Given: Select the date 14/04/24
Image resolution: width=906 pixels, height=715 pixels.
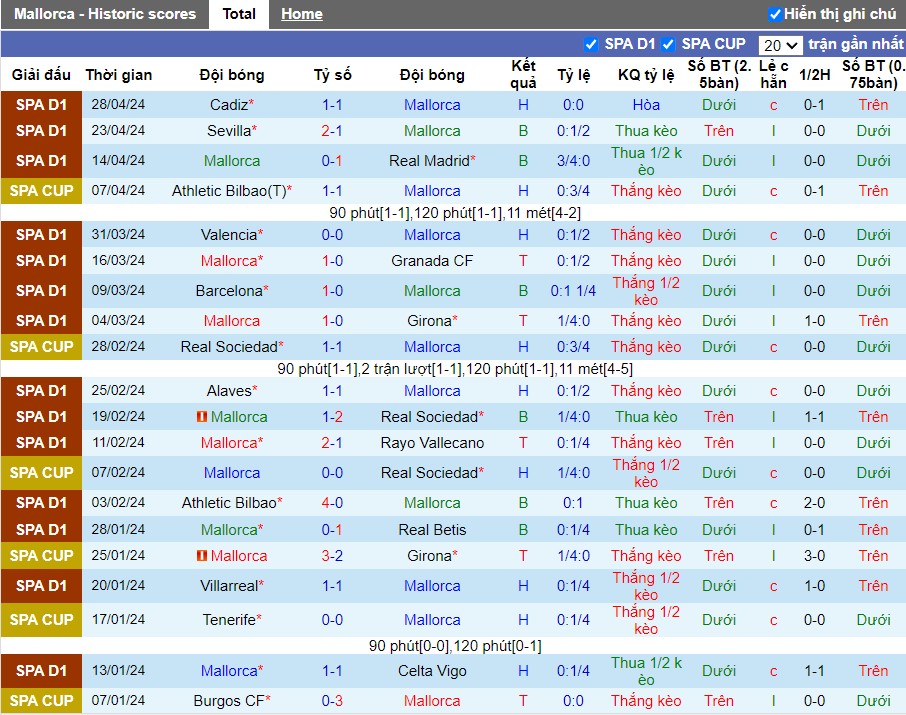Looking at the screenshot, I should 118,161.
